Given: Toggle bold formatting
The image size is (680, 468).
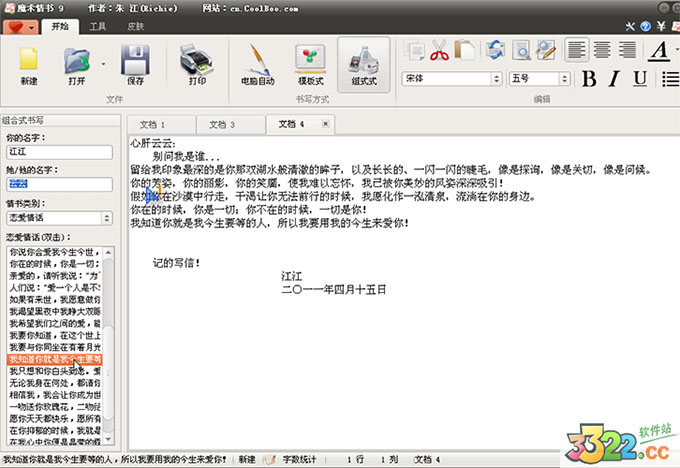Looking at the screenshot, I should pos(589,79).
